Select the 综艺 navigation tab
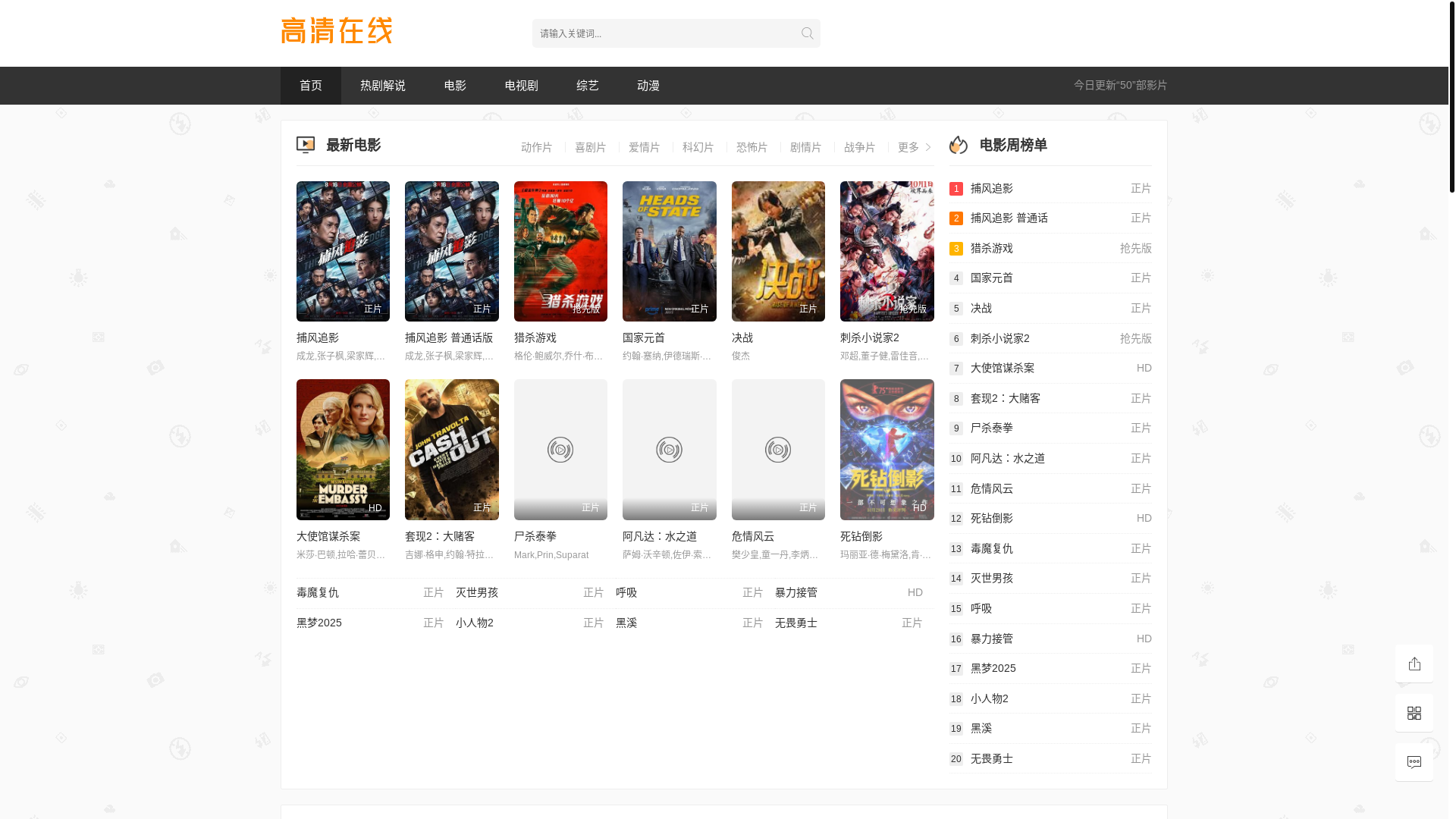The height and width of the screenshot is (819, 1456). (x=588, y=86)
